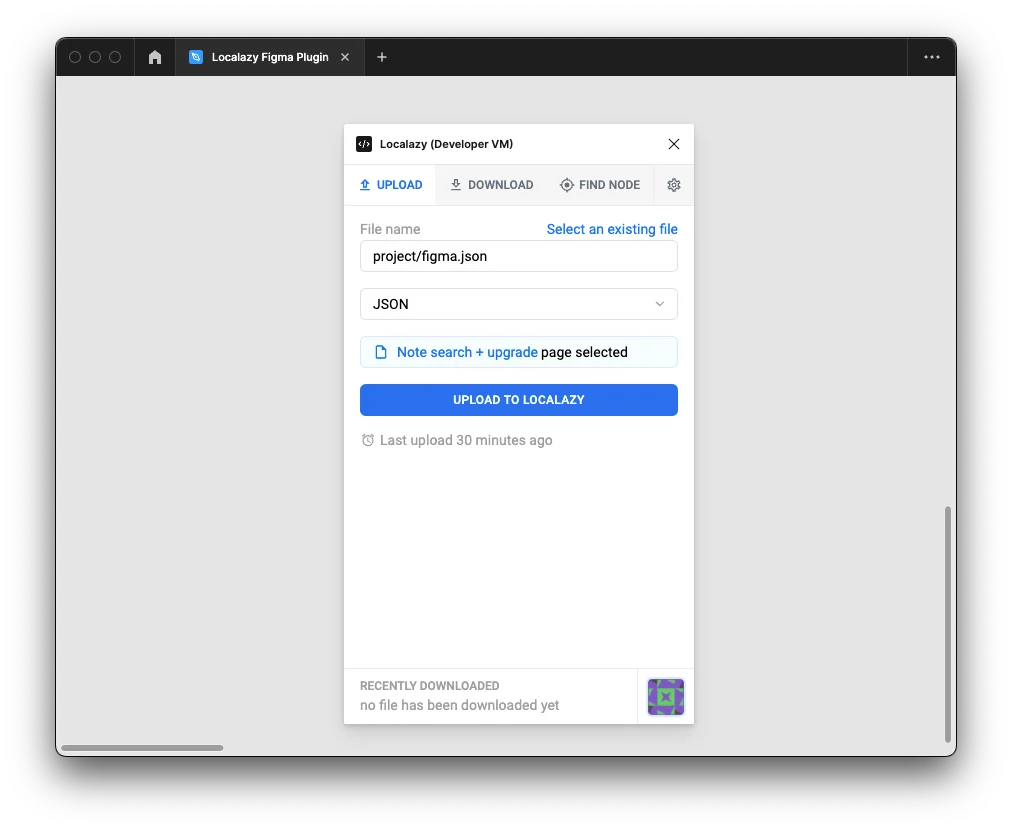Click the recently downloaded image thumbnail
This screenshot has width=1012, height=830.
[665, 696]
